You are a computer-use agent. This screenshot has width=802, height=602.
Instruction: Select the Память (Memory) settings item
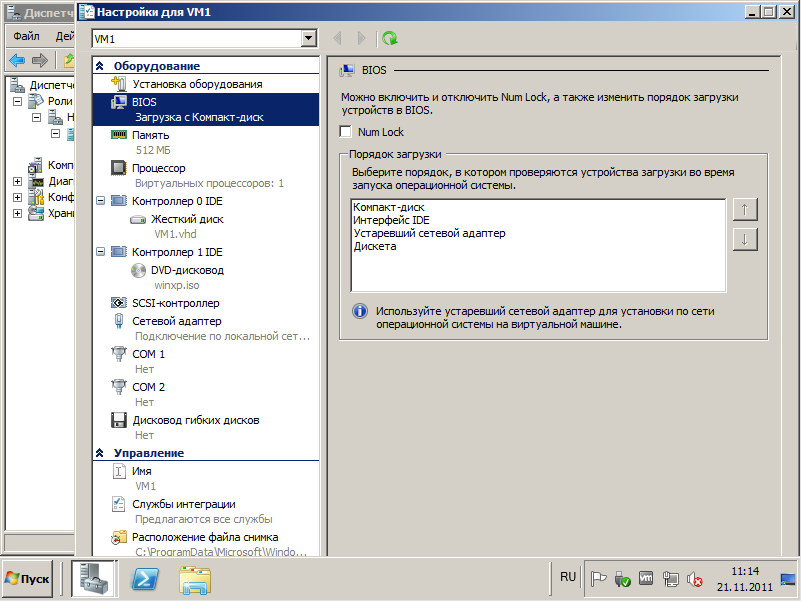pyautogui.click(x=150, y=135)
